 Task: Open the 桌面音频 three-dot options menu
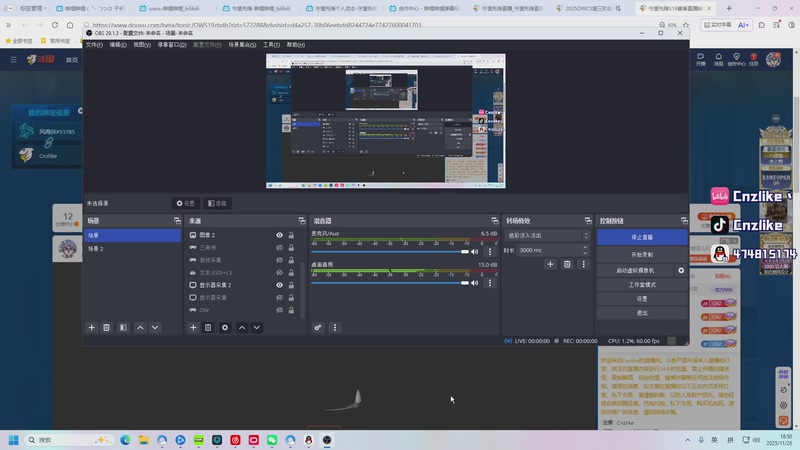click(489, 283)
